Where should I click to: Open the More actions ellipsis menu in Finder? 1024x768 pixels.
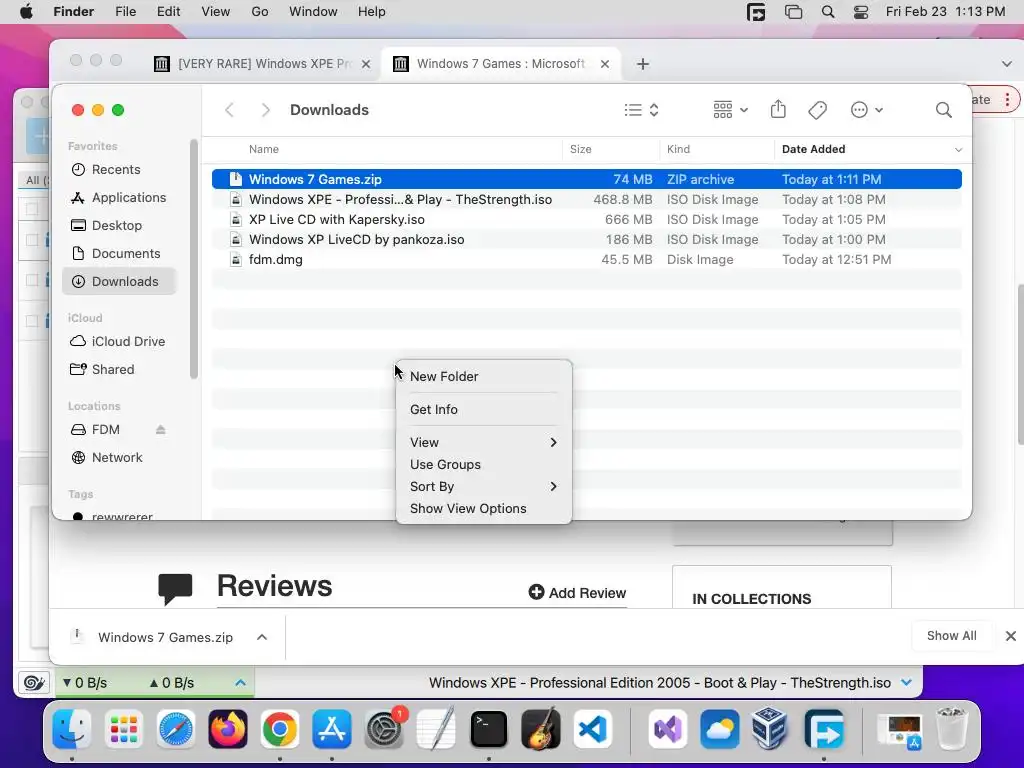point(867,110)
